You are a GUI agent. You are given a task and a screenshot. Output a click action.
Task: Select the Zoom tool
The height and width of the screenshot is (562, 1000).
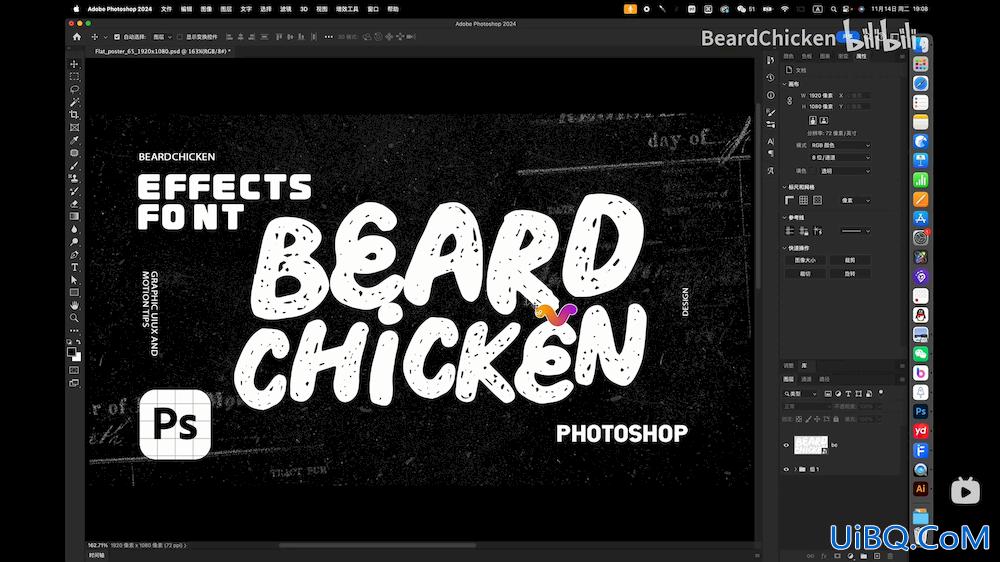point(75,318)
